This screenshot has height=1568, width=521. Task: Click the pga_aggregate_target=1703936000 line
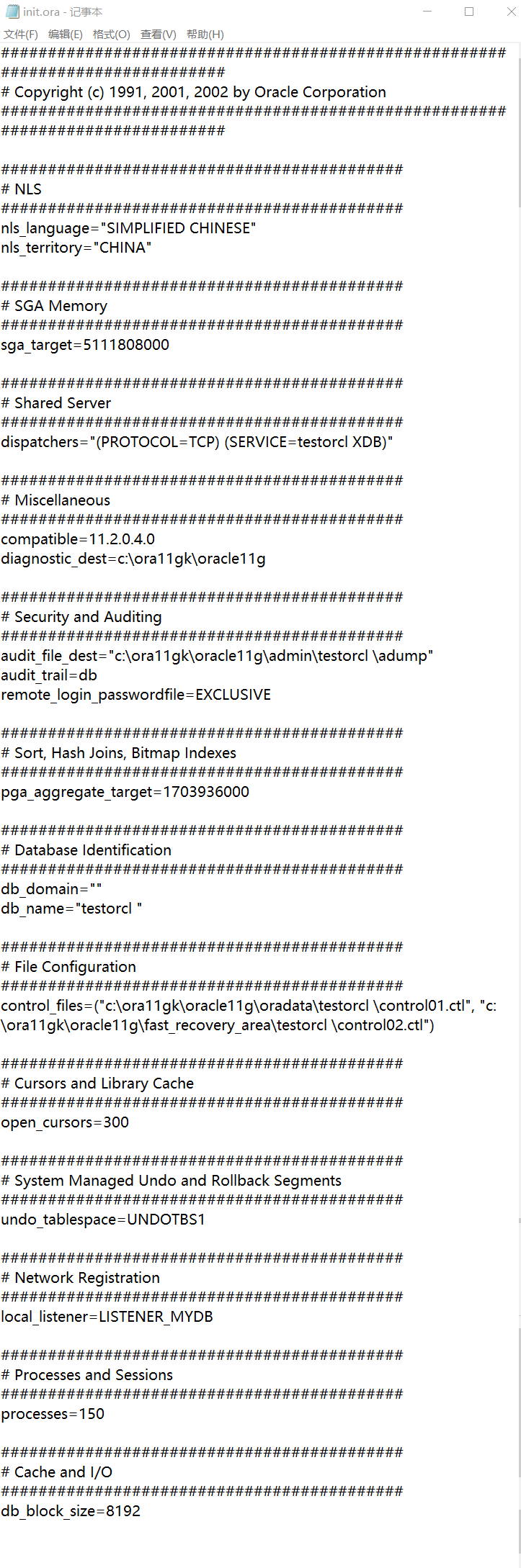coord(125,792)
